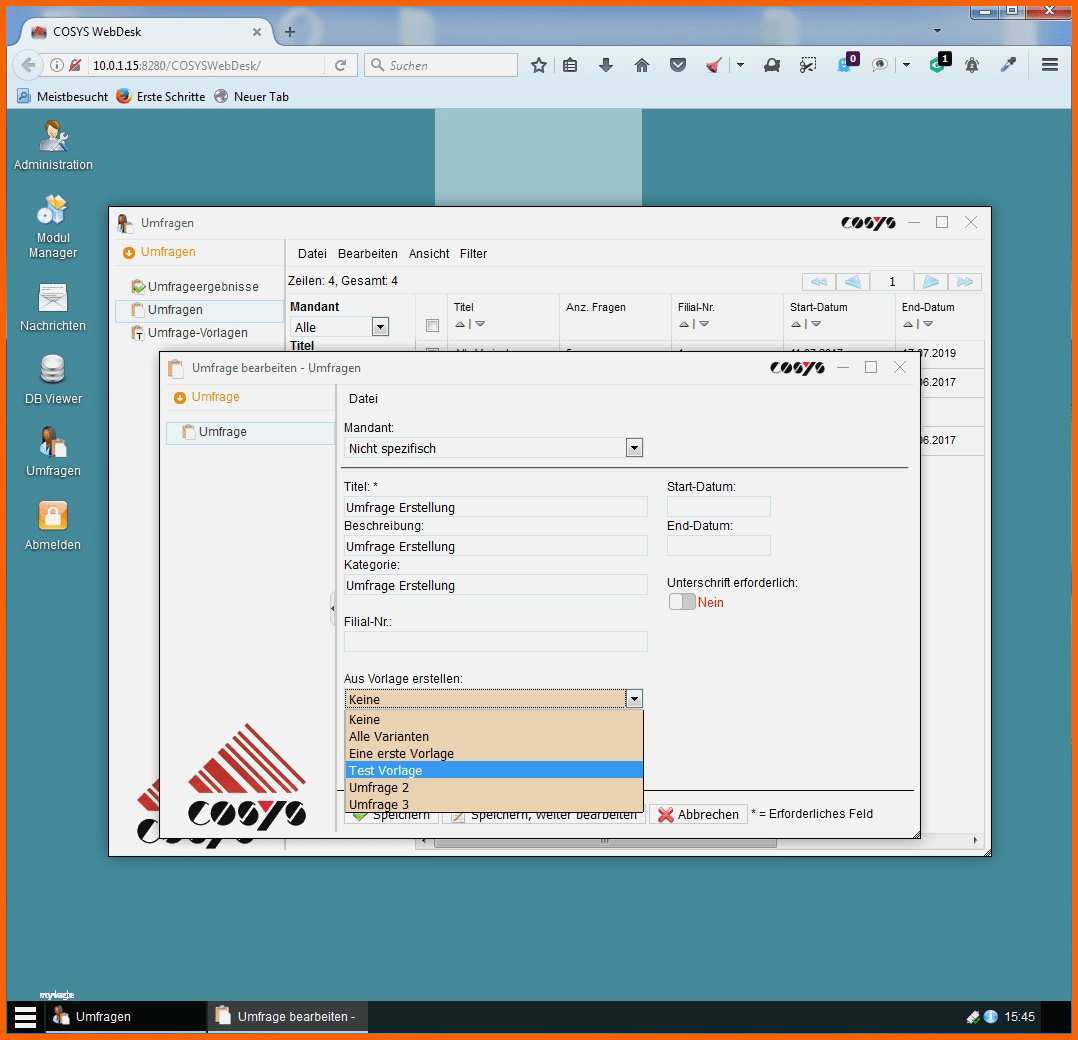Open the Firefox hamburger menu
This screenshot has width=1078, height=1040.
point(1049,65)
